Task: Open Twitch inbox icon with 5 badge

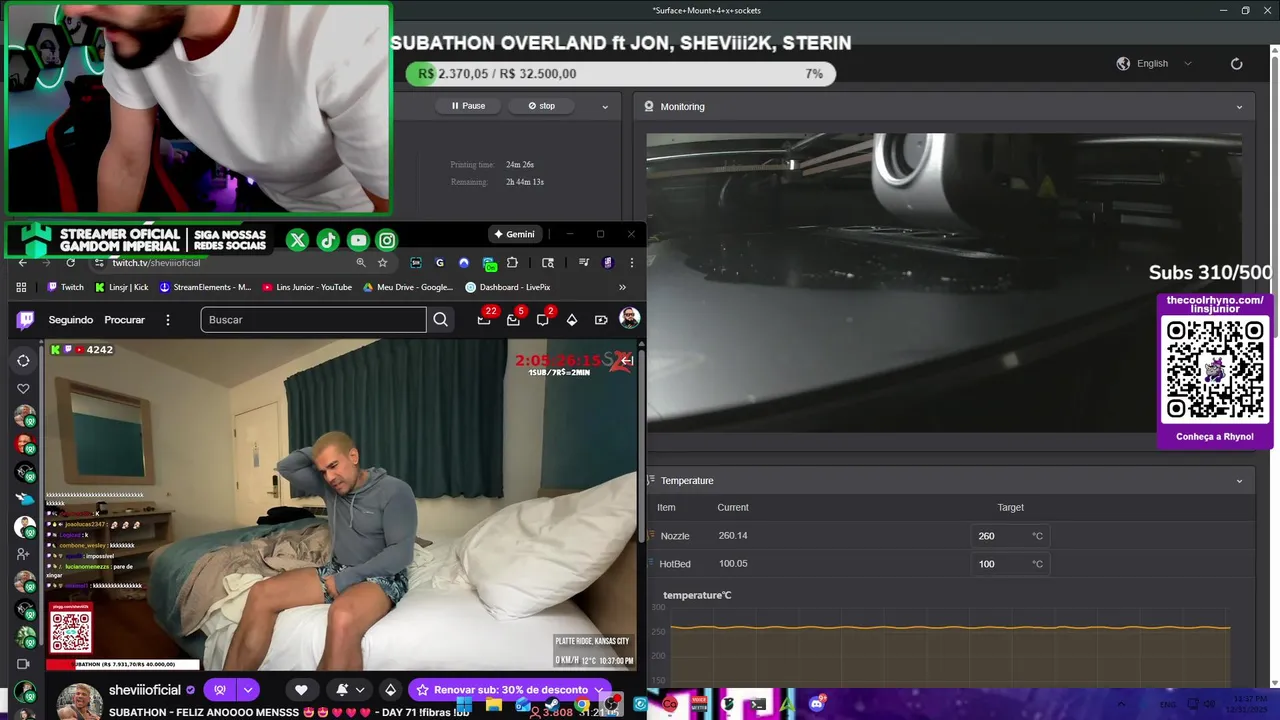Action: click(x=513, y=320)
